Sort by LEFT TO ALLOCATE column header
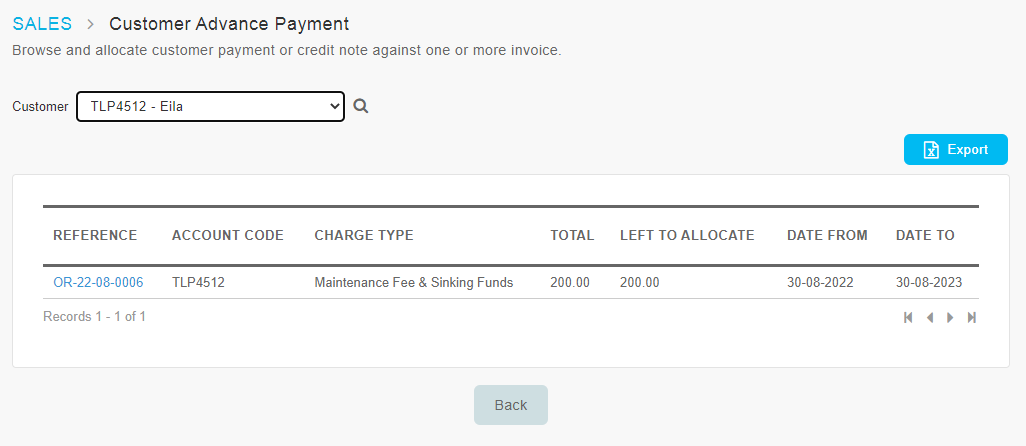Screen dimensions: 1026x446 click(687, 235)
